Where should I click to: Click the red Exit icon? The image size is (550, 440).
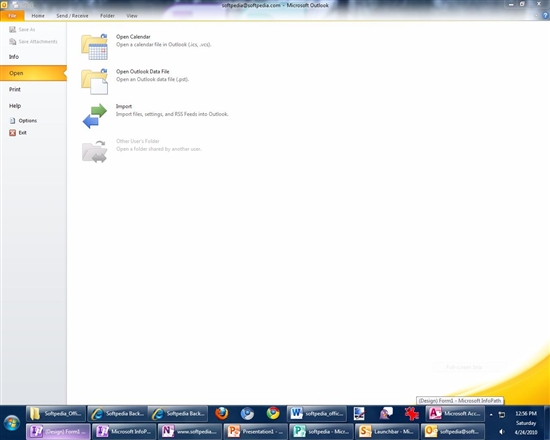13,133
